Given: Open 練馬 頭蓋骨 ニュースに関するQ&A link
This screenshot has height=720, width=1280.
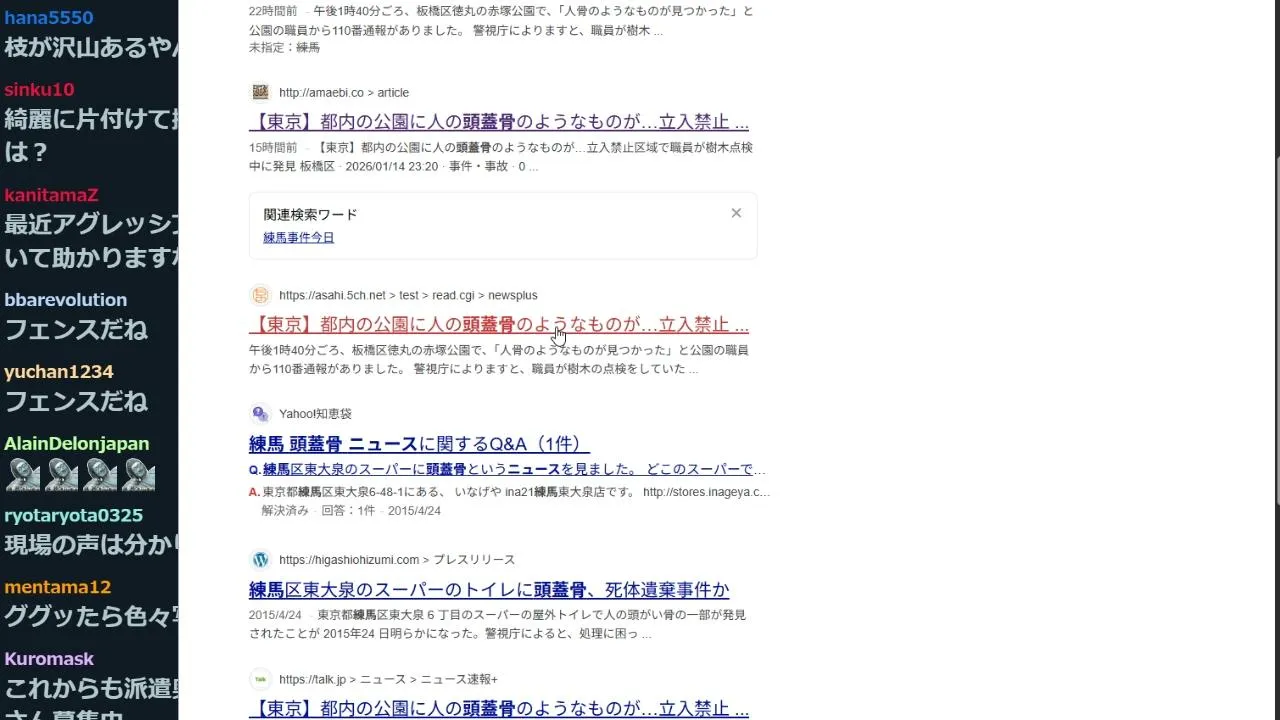Looking at the screenshot, I should [419, 444].
